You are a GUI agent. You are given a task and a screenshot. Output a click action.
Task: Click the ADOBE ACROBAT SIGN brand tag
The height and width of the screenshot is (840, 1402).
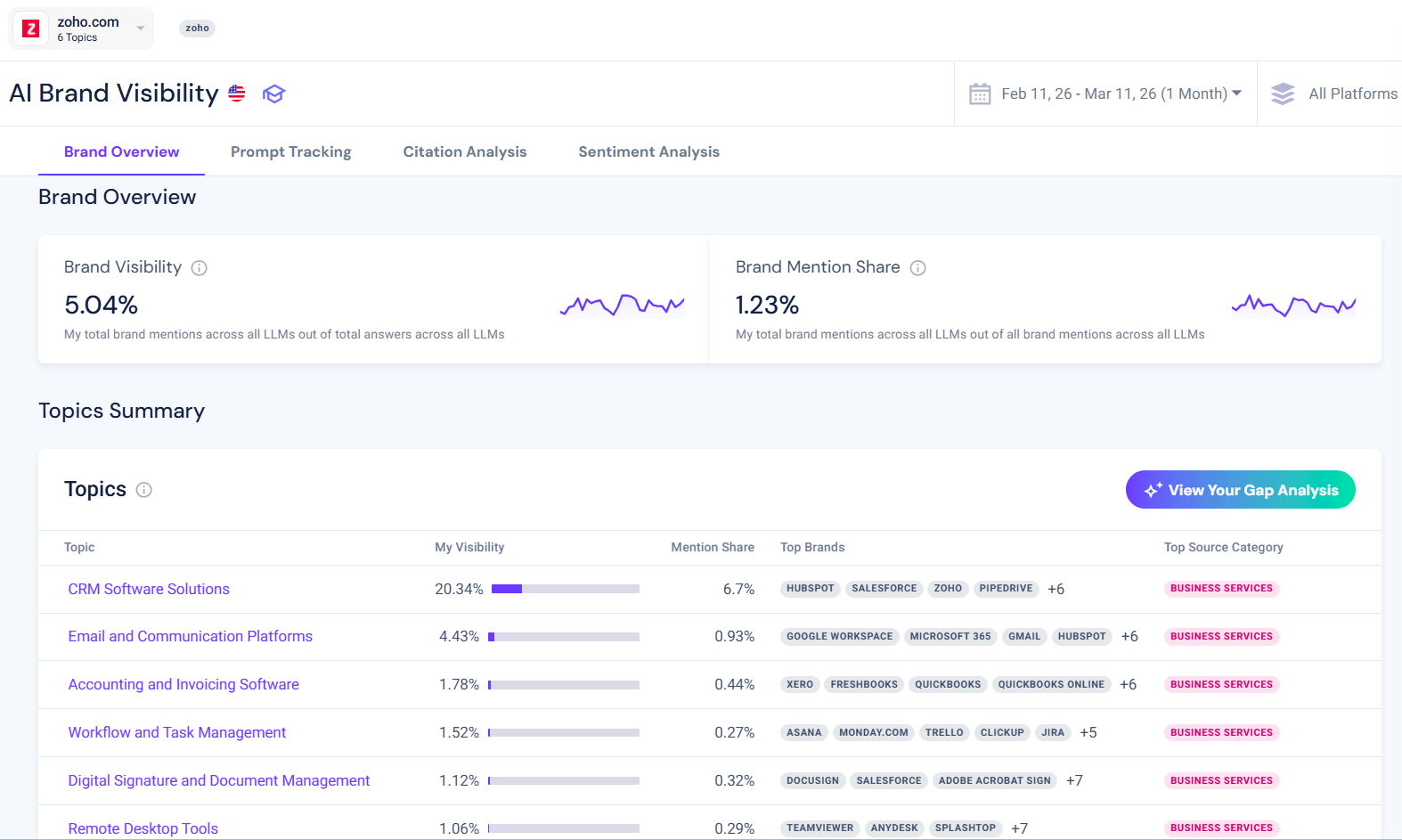(x=994, y=780)
